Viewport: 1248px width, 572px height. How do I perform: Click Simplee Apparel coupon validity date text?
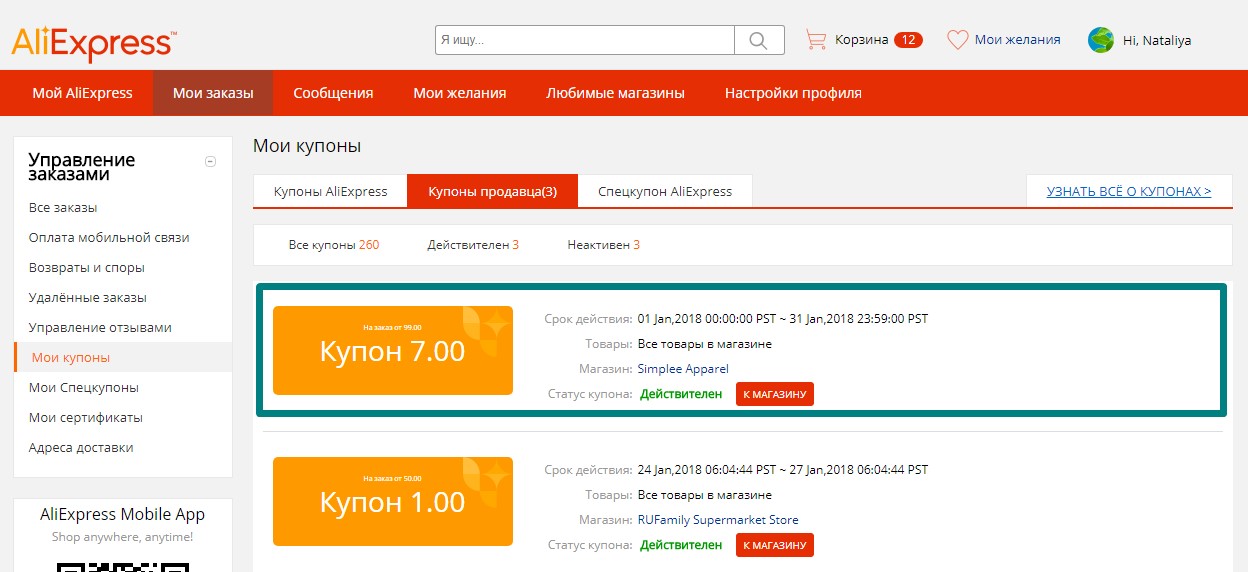click(x=783, y=319)
